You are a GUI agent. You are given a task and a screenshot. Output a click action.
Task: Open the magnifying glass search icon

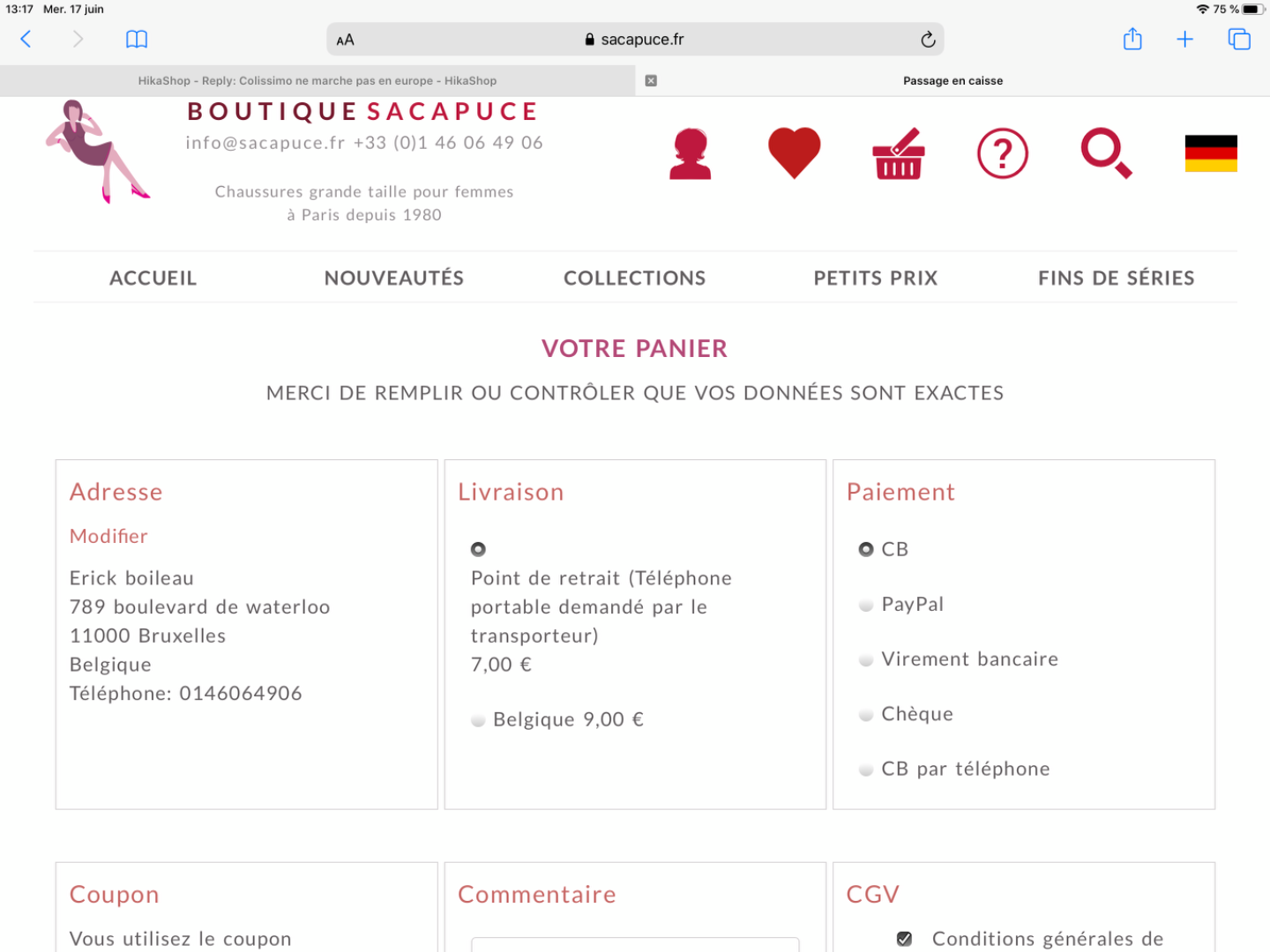(1106, 153)
